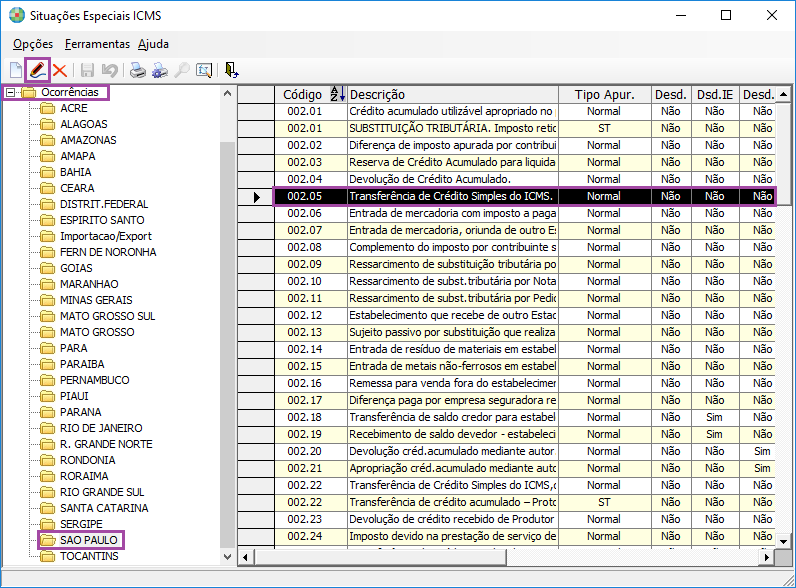This screenshot has width=796, height=588.
Task: Select MINAS GERAIS in the tree
Action: (x=96, y=300)
